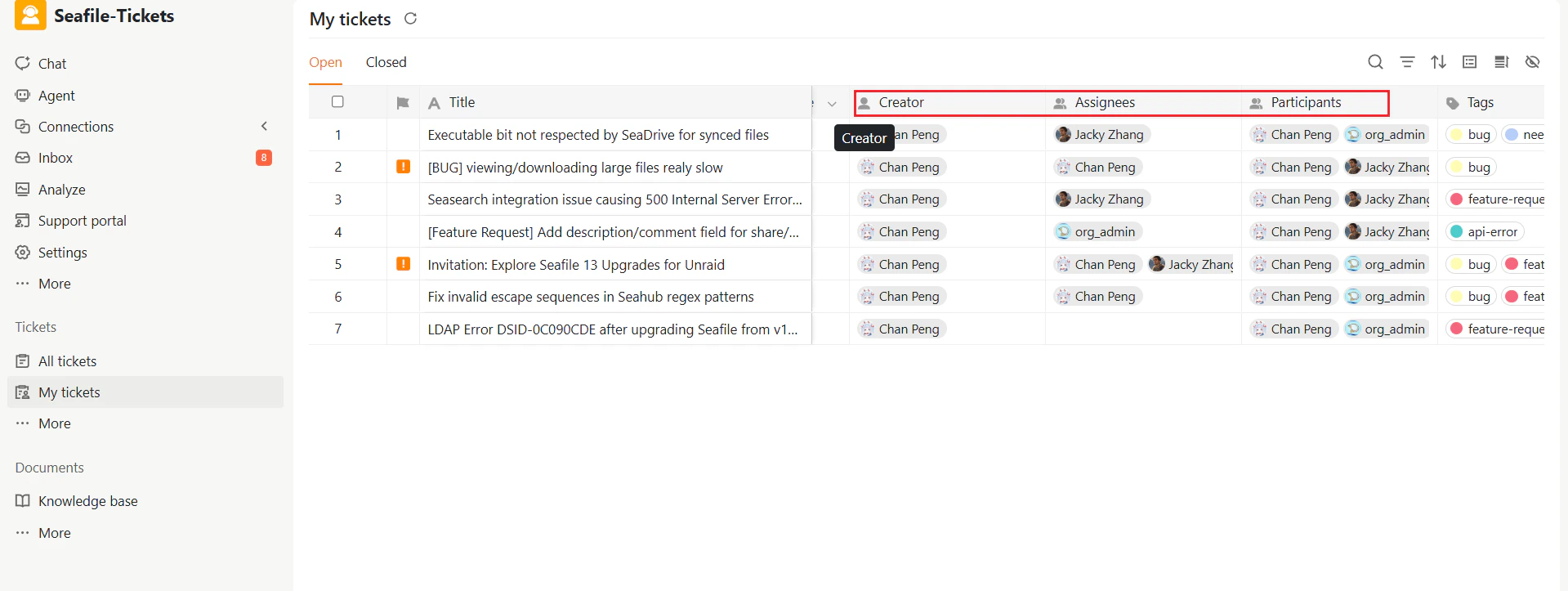Click Chan Peng creator in row 7
Viewport: 1568px width, 591px height.
901,329
